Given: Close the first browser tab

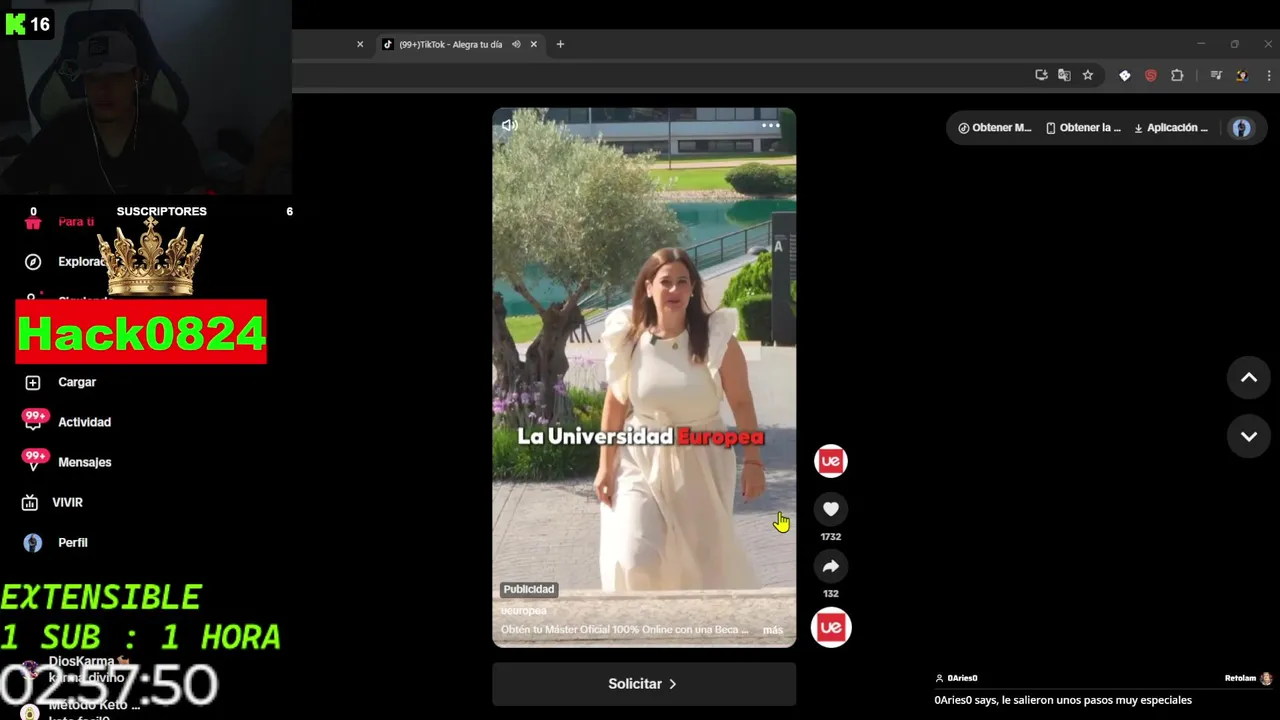Looking at the screenshot, I should tap(360, 44).
